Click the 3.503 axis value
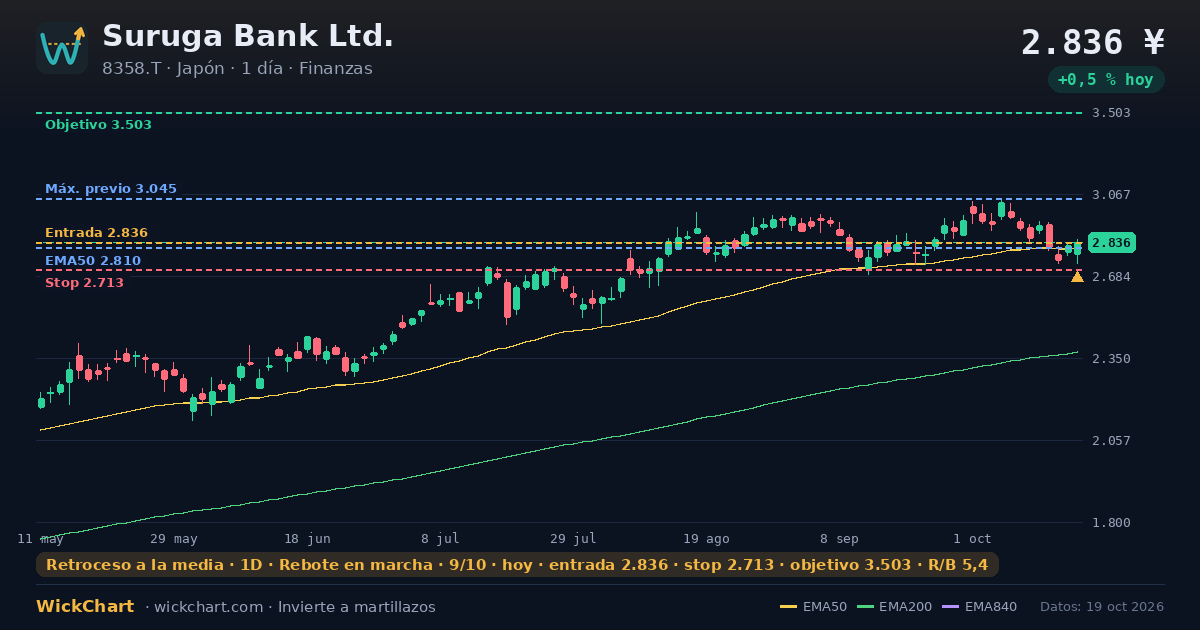Screen dimensions: 1200x630 (1111, 113)
